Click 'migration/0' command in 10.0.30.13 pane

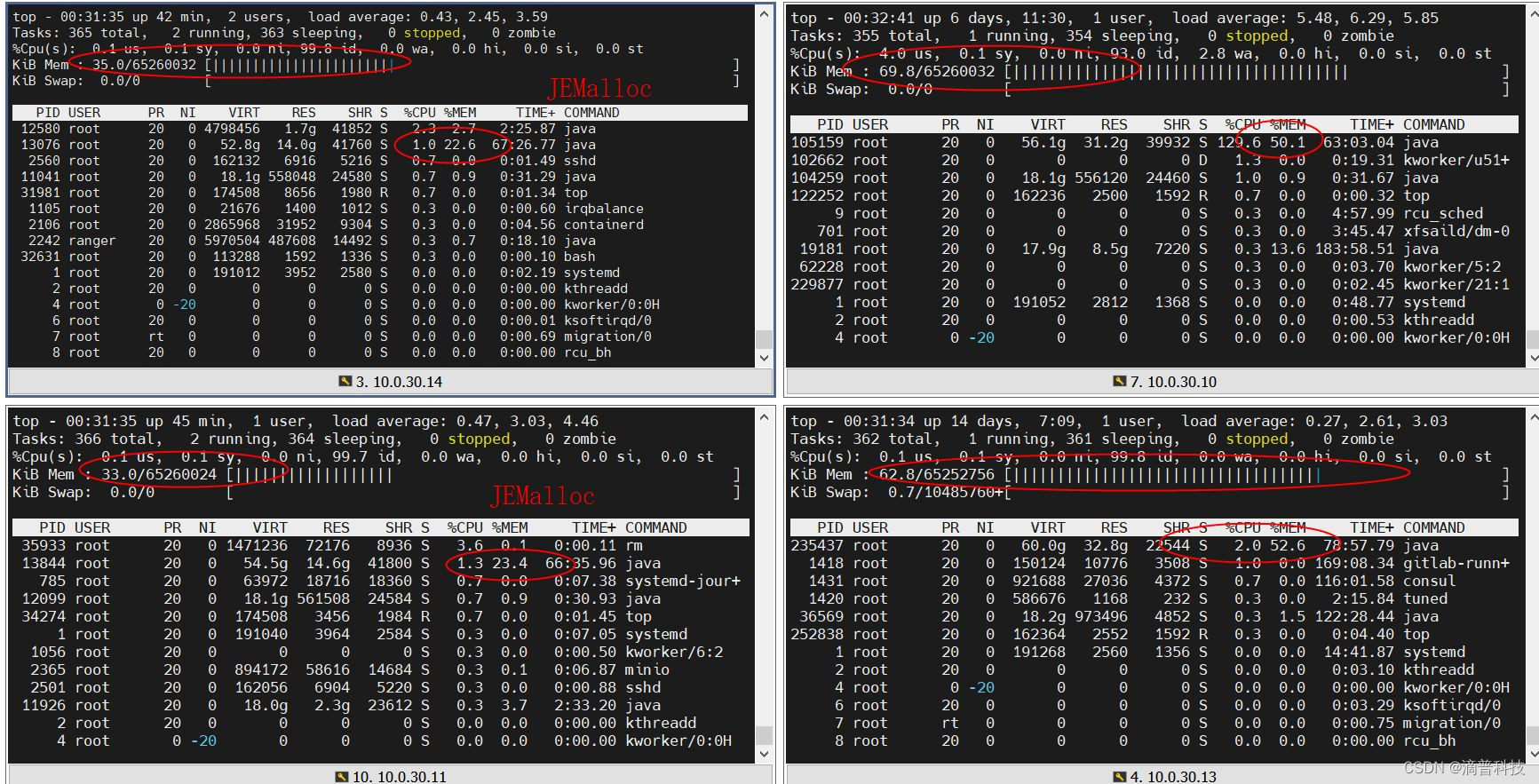coord(1452,723)
